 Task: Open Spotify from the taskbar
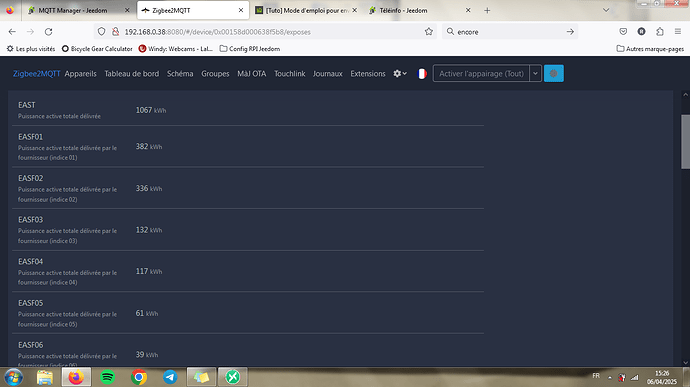click(107, 377)
